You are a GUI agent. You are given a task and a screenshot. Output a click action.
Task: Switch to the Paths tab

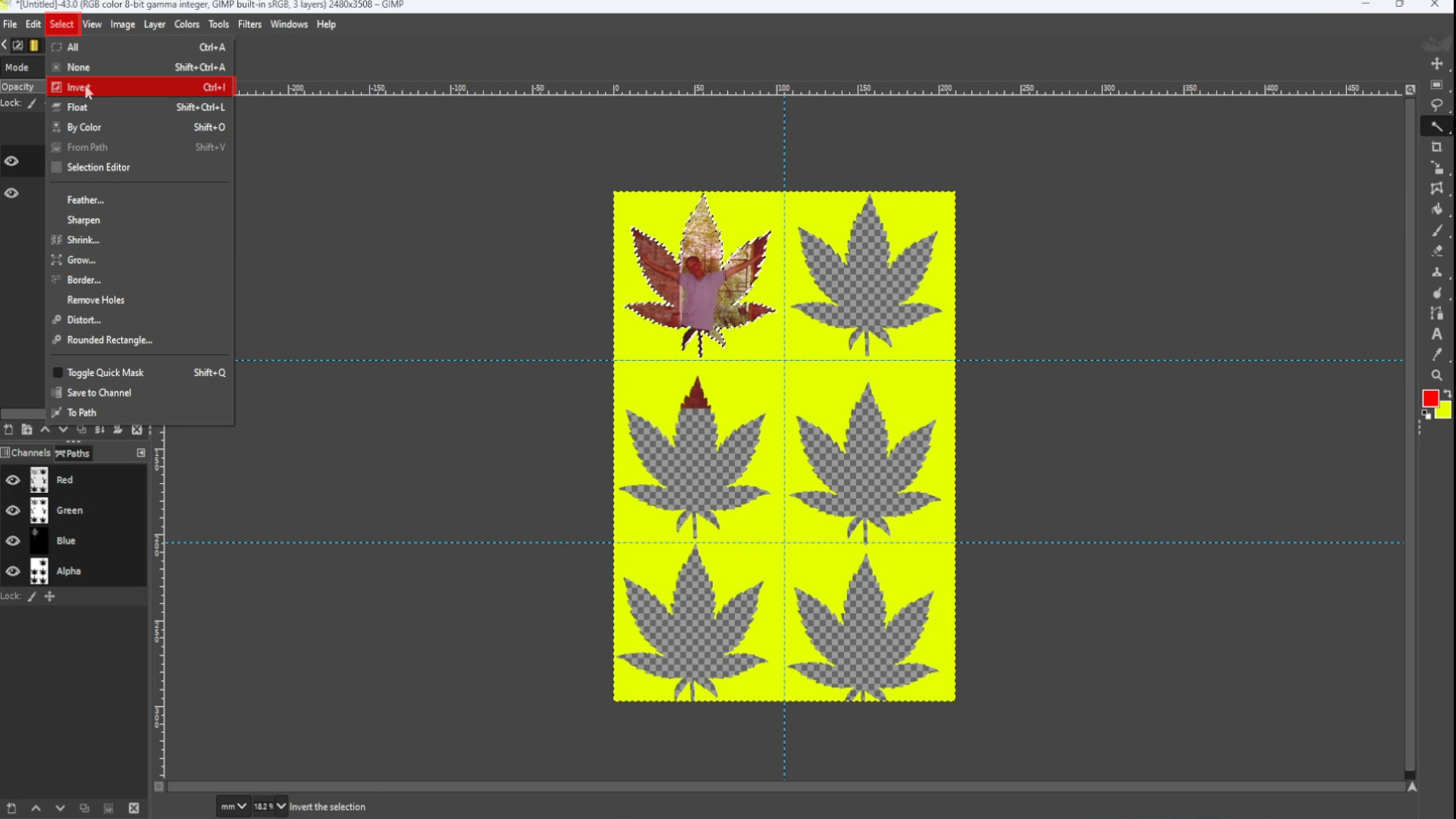pos(73,453)
